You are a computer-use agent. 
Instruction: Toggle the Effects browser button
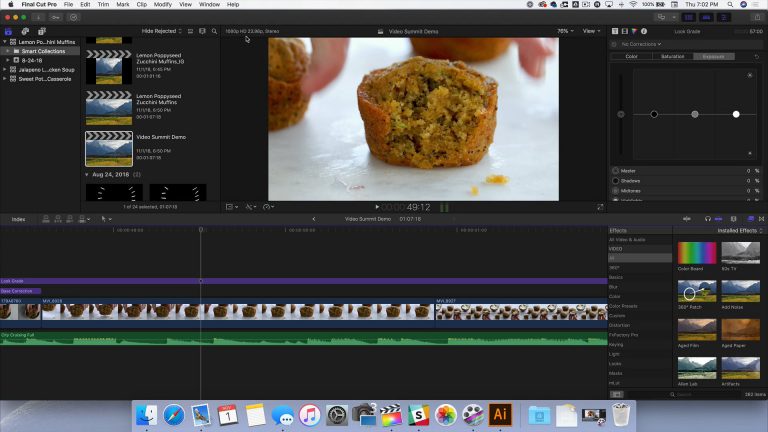pos(750,219)
